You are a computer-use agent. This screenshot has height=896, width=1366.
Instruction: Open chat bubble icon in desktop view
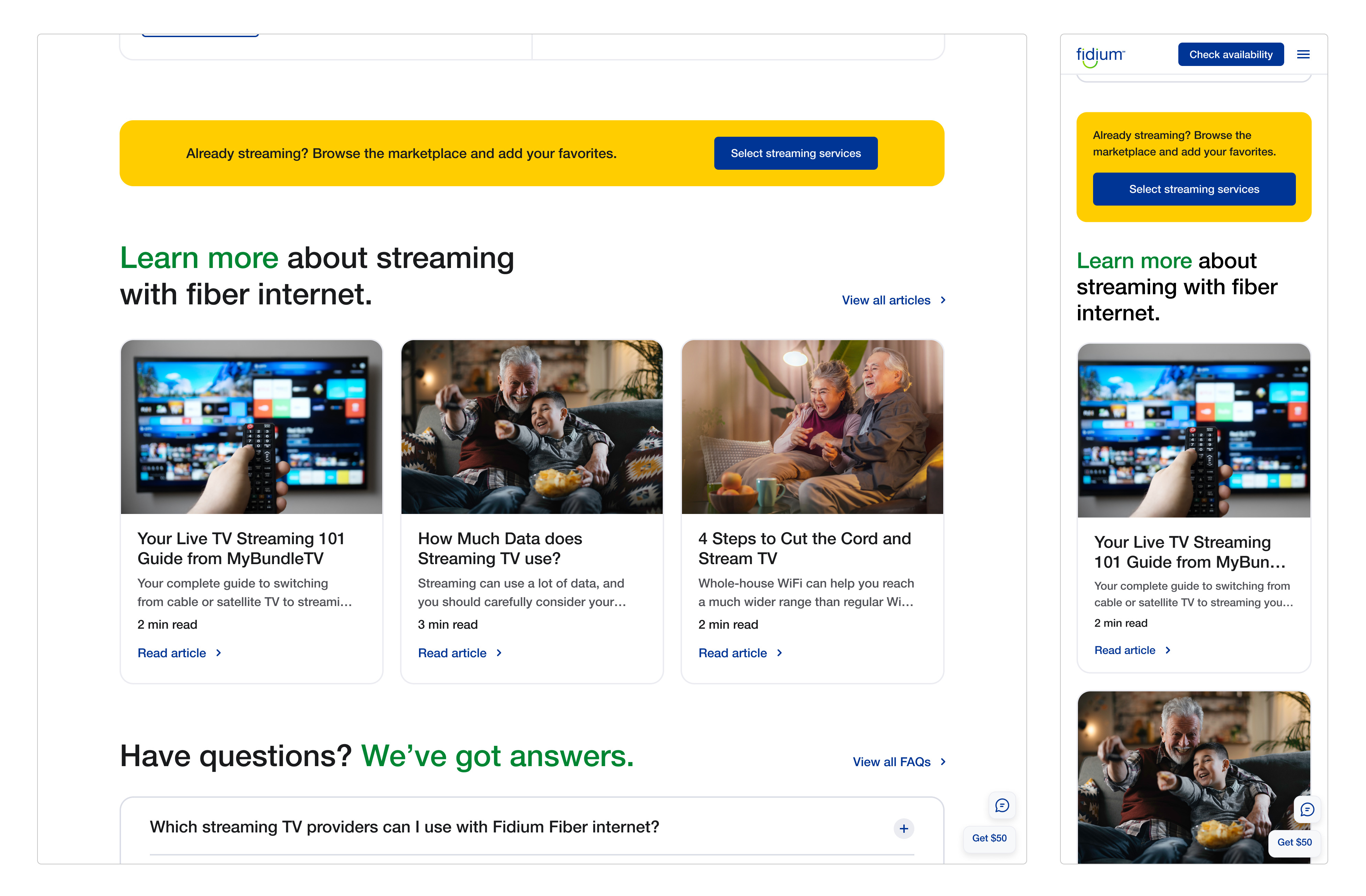coord(1002,805)
